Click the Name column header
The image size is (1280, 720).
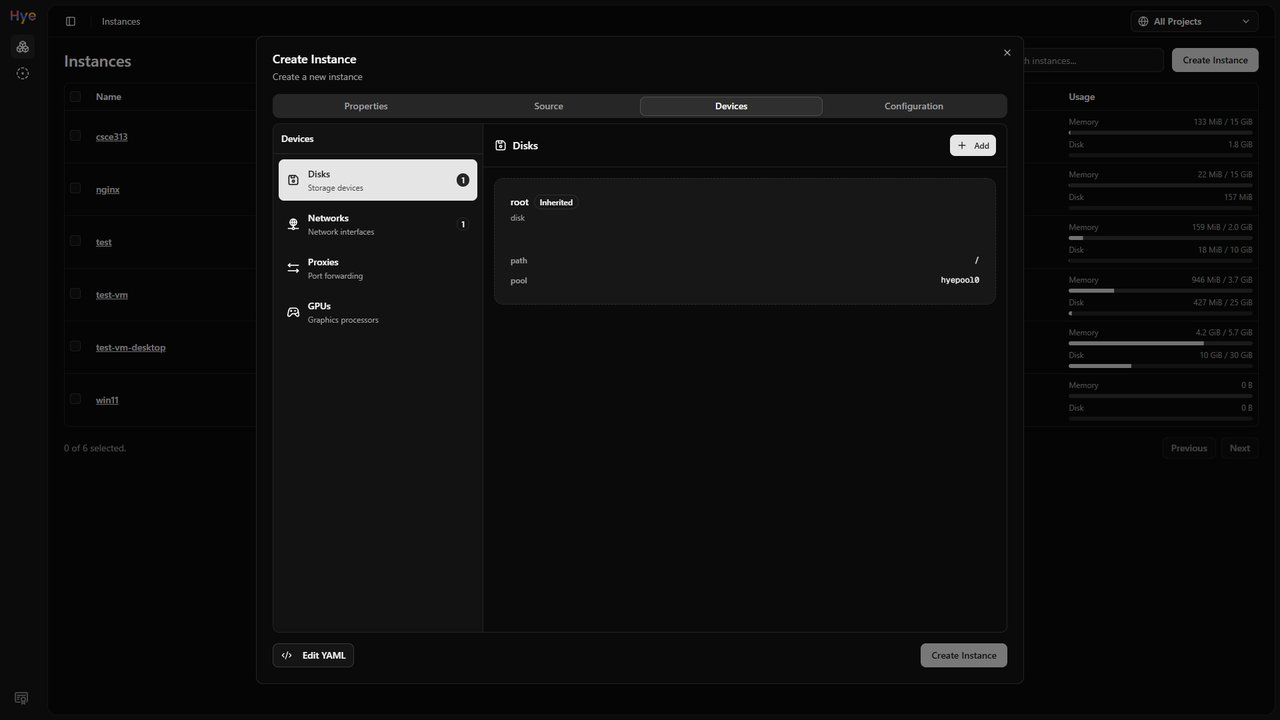coord(108,97)
